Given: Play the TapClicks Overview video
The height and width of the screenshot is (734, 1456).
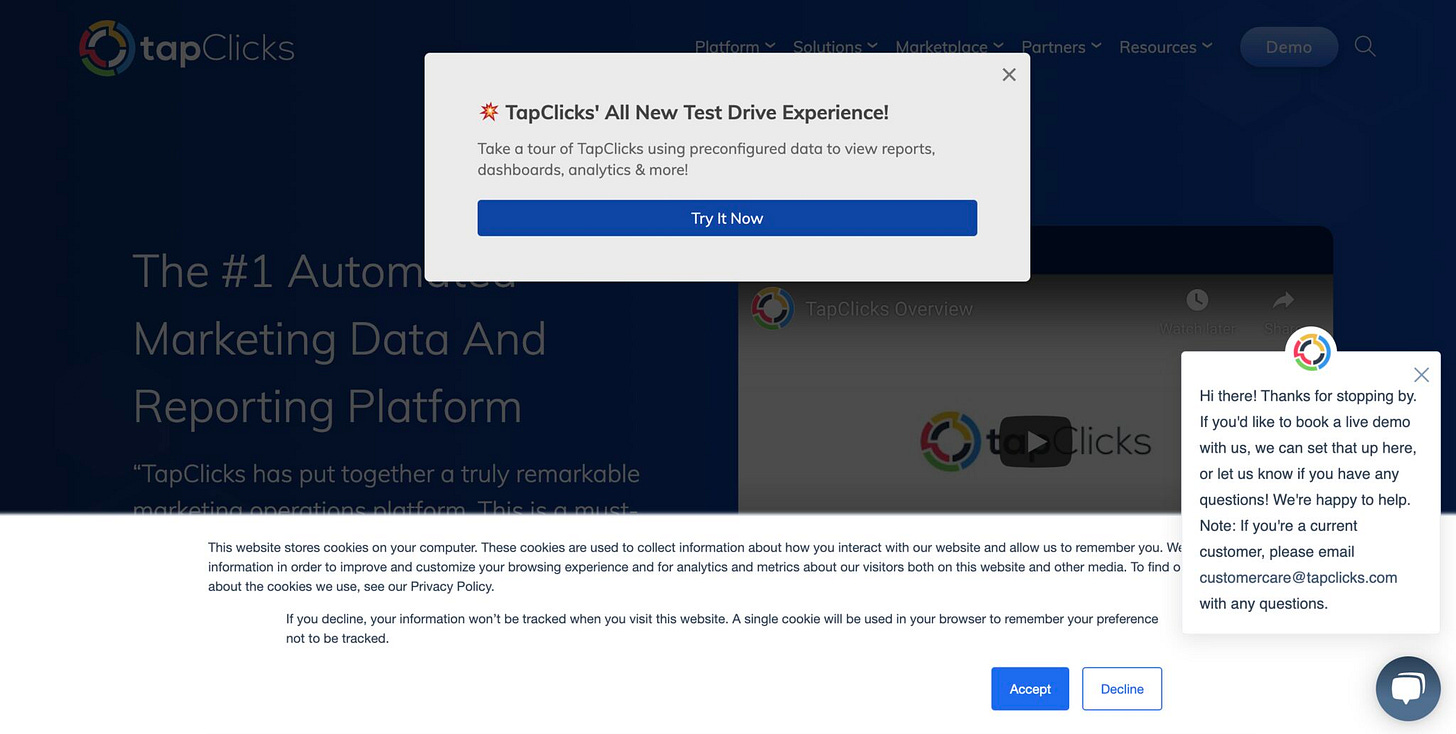Looking at the screenshot, I should point(1035,441).
